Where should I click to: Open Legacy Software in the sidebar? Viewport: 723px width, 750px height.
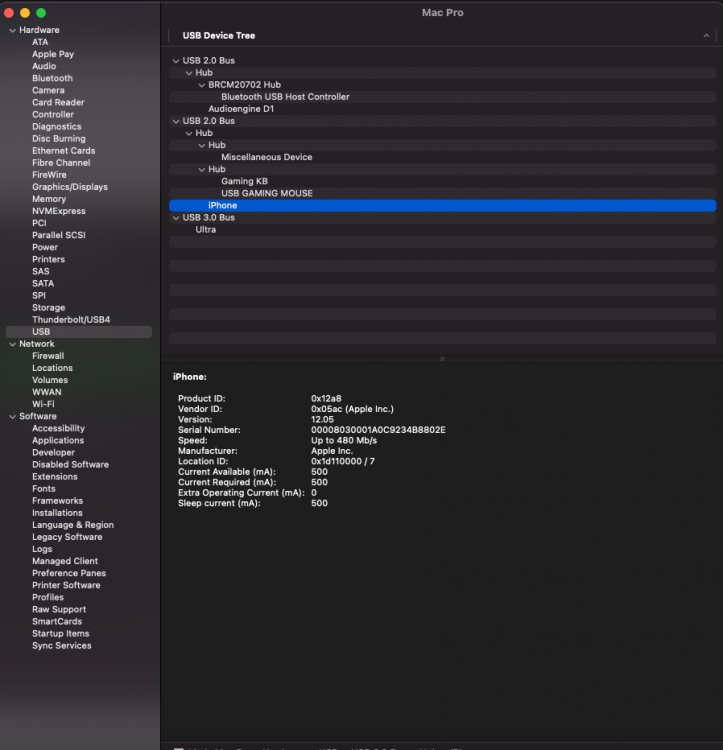tap(67, 537)
